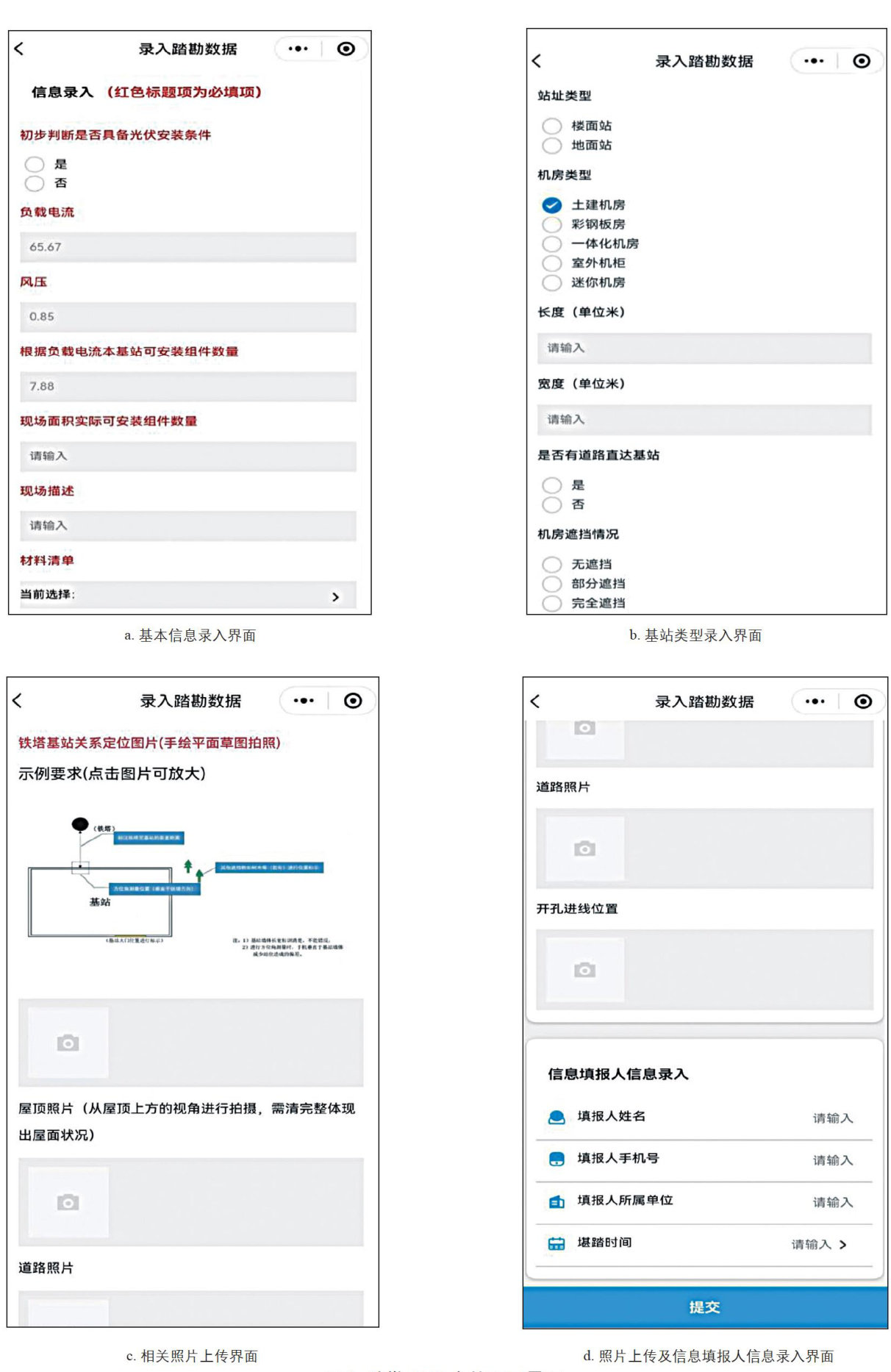Tap the camera icon below the hand-drawn sketch example
This screenshot has height=1372, width=891.
coord(68,1043)
